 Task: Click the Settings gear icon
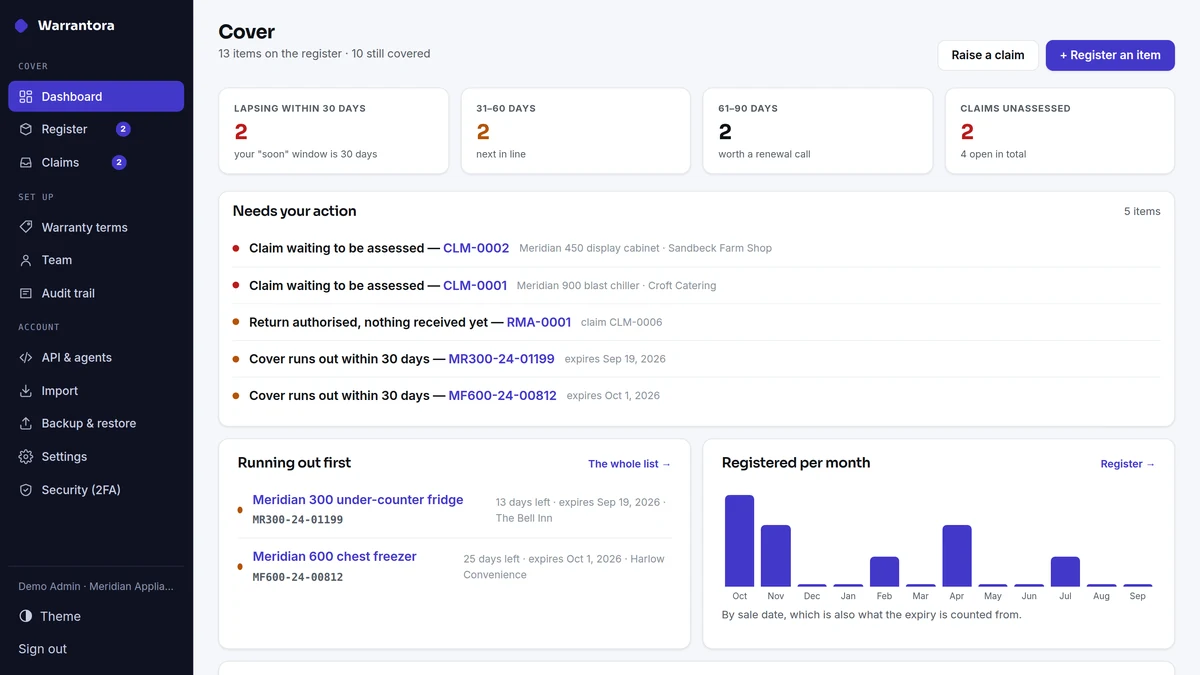tap(26, 456)
